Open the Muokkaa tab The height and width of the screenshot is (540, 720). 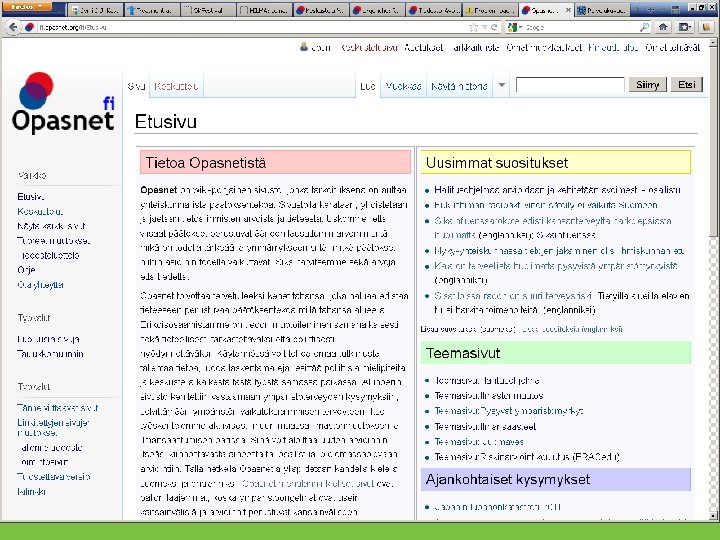pos(403,86)
